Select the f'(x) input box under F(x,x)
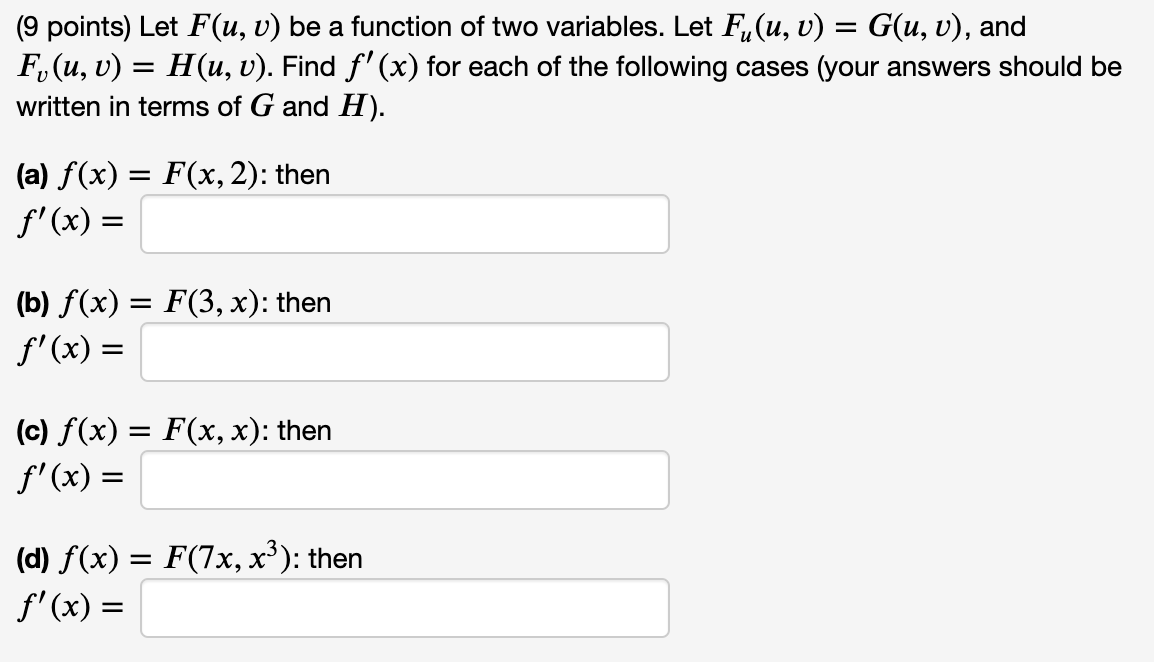 tap(405, 479)
